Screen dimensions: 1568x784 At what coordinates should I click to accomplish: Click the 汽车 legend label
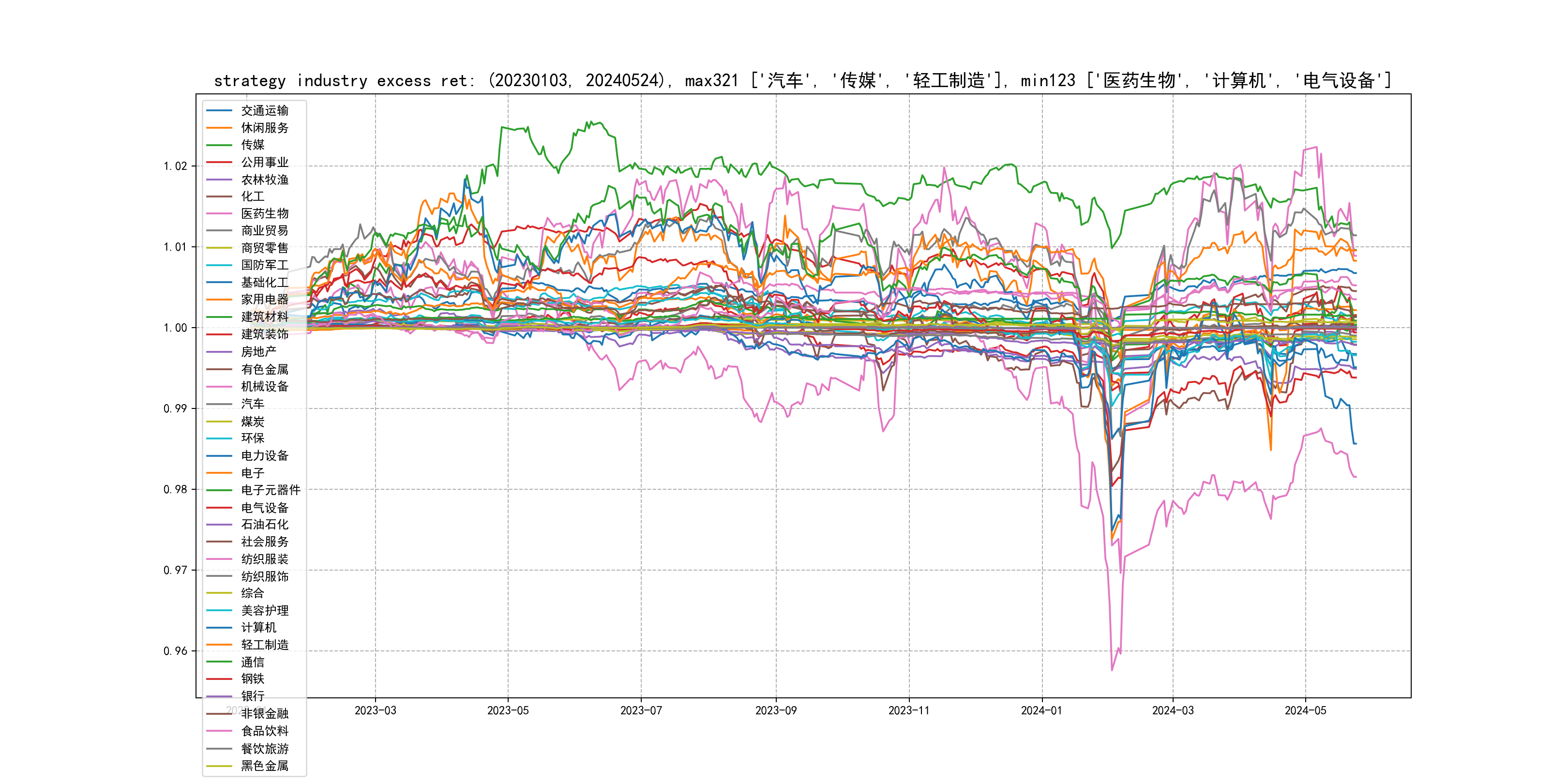pos(253,404)
